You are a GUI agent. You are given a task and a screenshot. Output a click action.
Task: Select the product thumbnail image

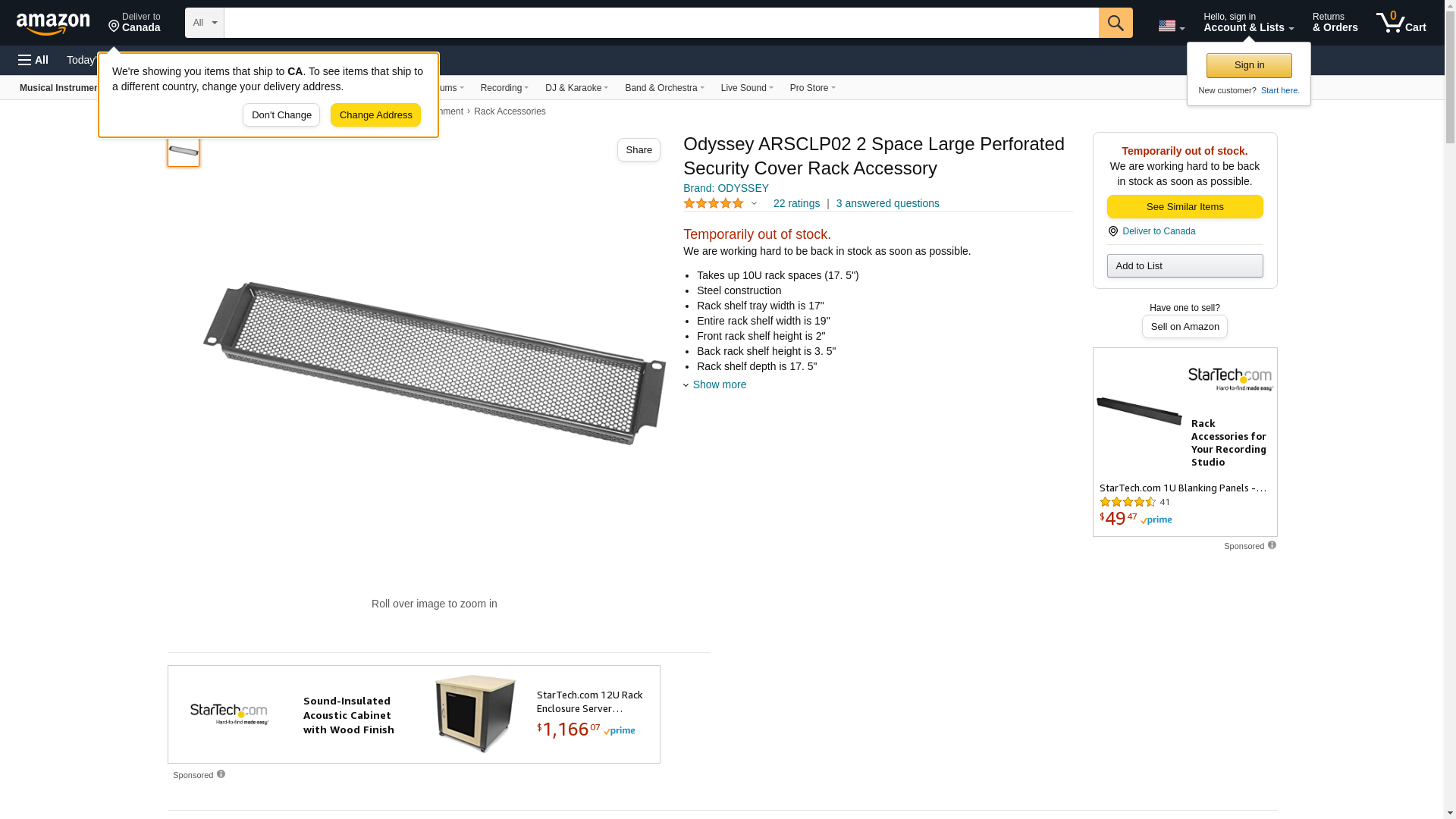pyautogui.click(x=184, y=151)
